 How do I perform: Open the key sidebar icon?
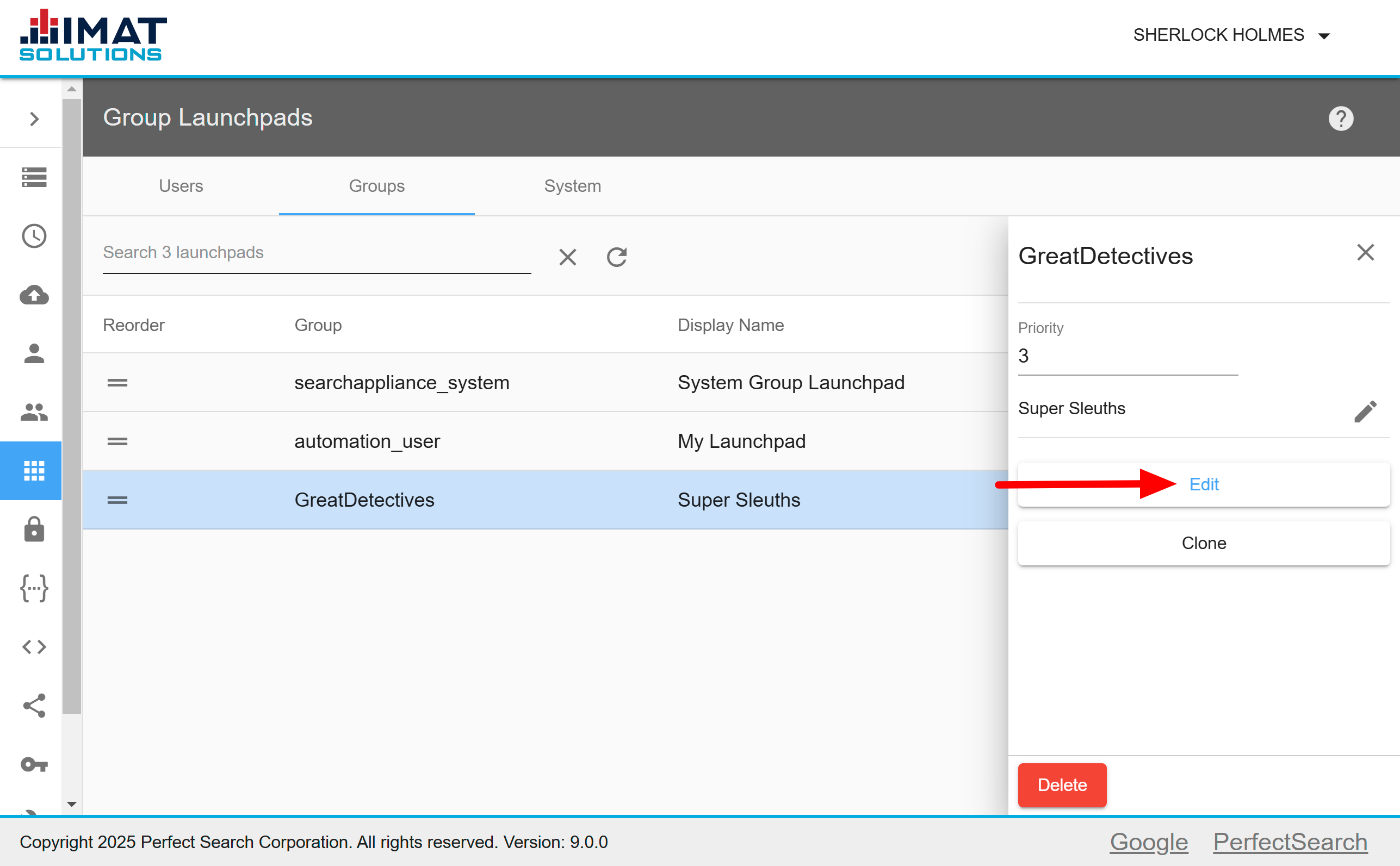tap(34, 764)
